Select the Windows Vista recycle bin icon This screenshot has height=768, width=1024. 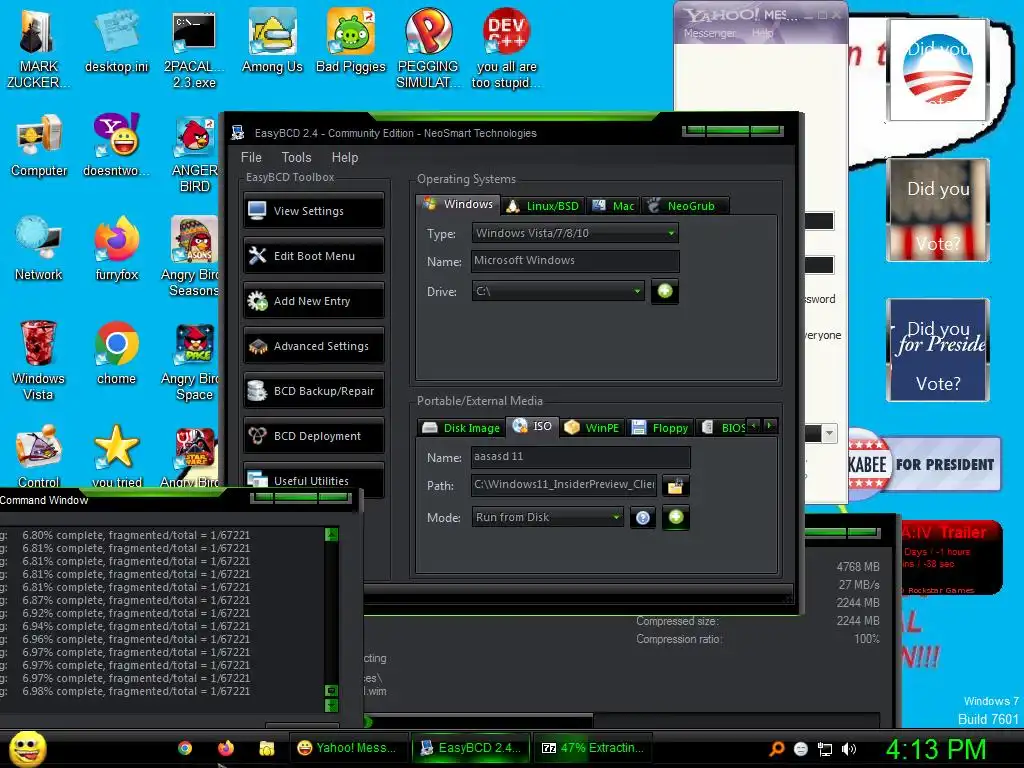(38, 360)
